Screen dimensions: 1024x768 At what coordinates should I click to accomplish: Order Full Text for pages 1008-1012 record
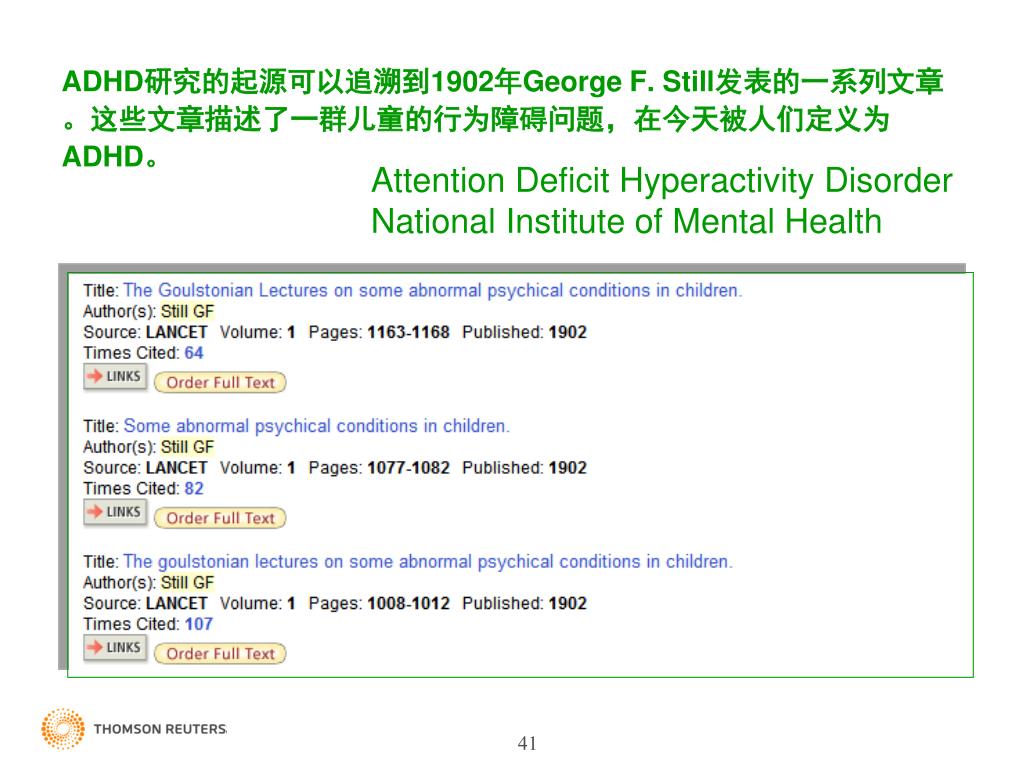[x=220, y=654]
